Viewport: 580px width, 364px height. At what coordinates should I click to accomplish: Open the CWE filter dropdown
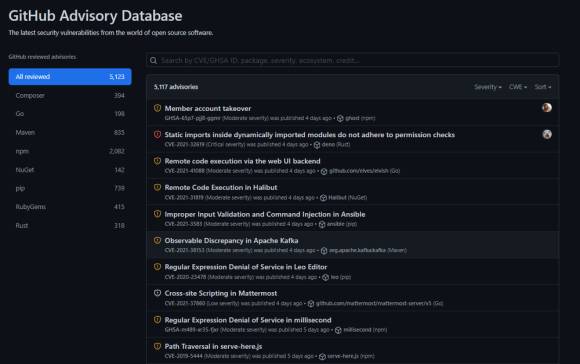pos(518,87)
